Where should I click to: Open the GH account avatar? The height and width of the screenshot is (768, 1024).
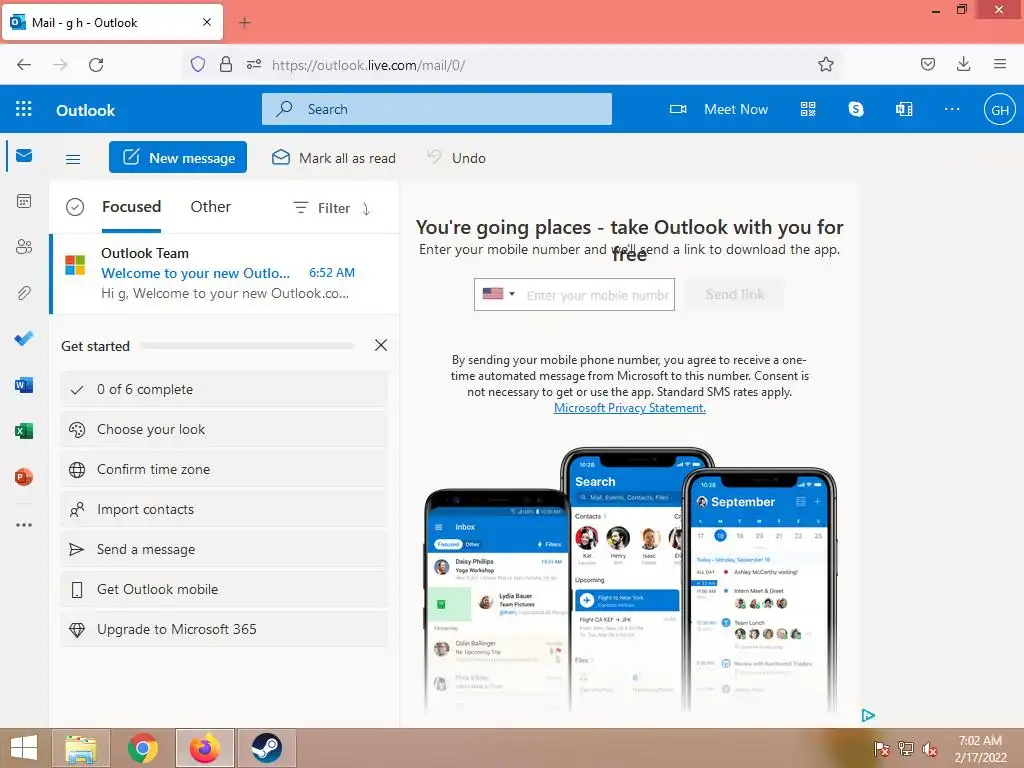tap(1000, 110)
